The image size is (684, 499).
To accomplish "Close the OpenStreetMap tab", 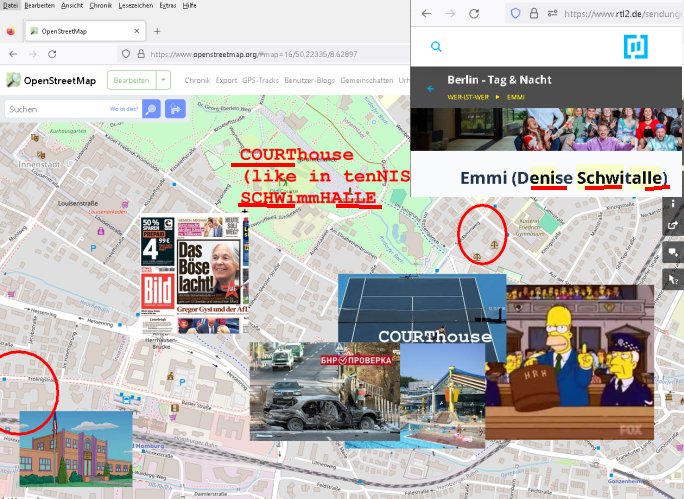I will click(x=137, y=31).
